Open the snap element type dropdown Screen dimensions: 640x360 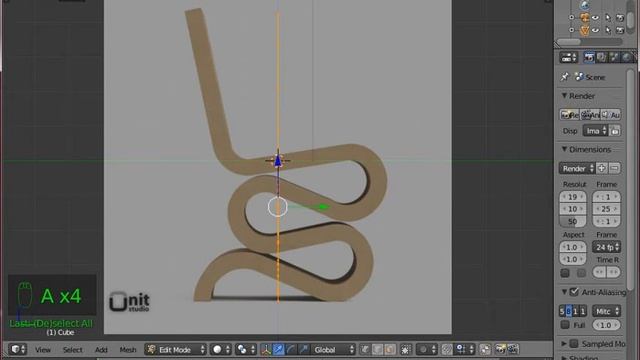(x=465, y=349)
